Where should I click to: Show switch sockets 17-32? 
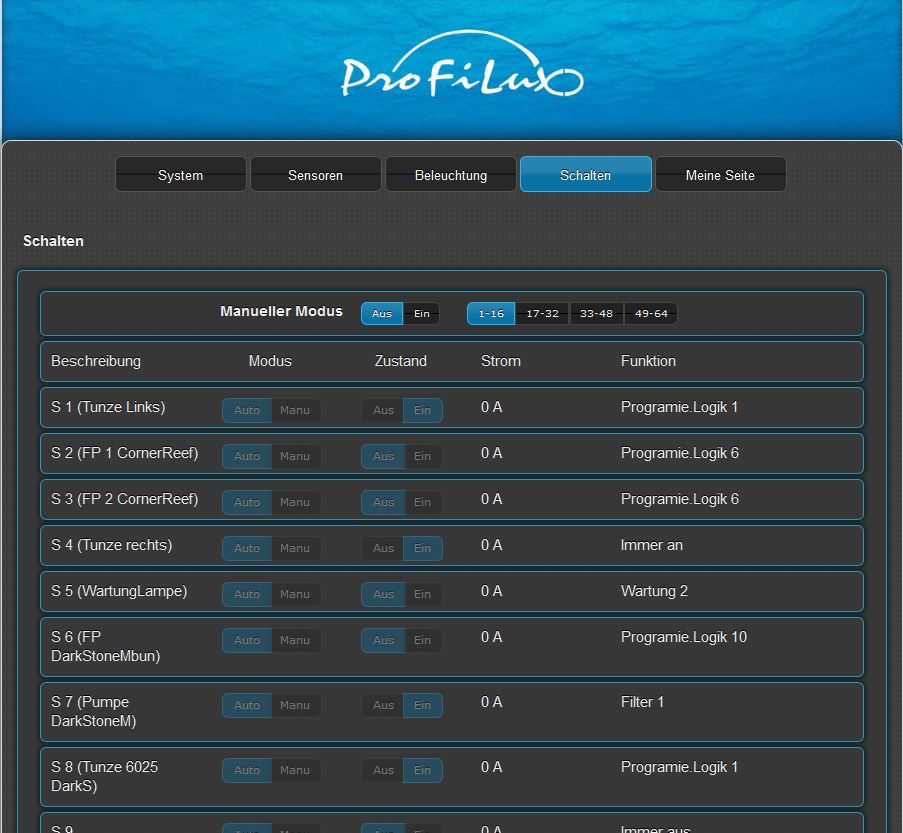542,314
